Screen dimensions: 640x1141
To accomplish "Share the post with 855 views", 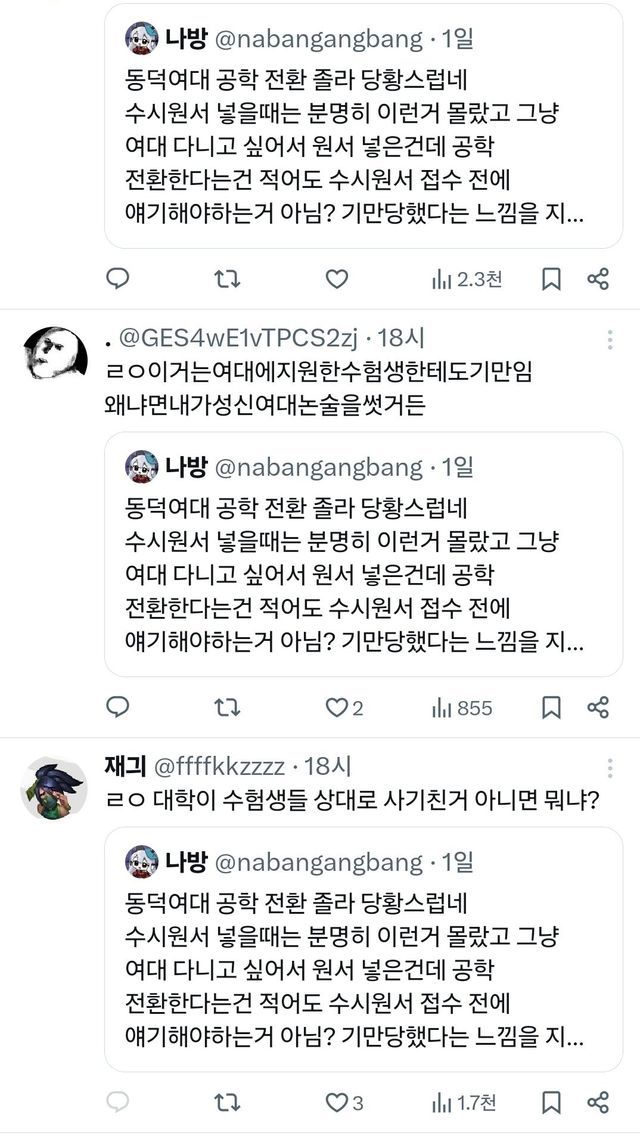I will [x=598, y=707].
